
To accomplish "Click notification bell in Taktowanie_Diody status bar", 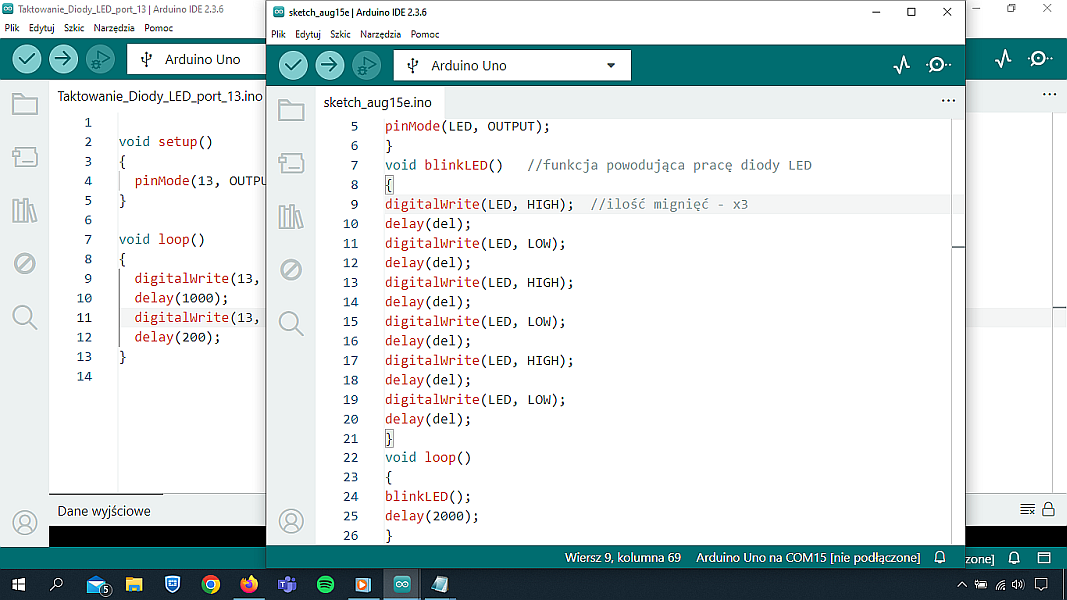I will pyautogui.click(x=1014, y=558).
